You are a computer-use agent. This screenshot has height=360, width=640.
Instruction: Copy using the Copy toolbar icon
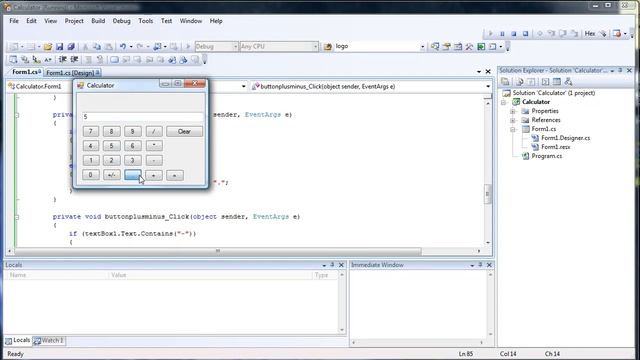pos(97,47)
